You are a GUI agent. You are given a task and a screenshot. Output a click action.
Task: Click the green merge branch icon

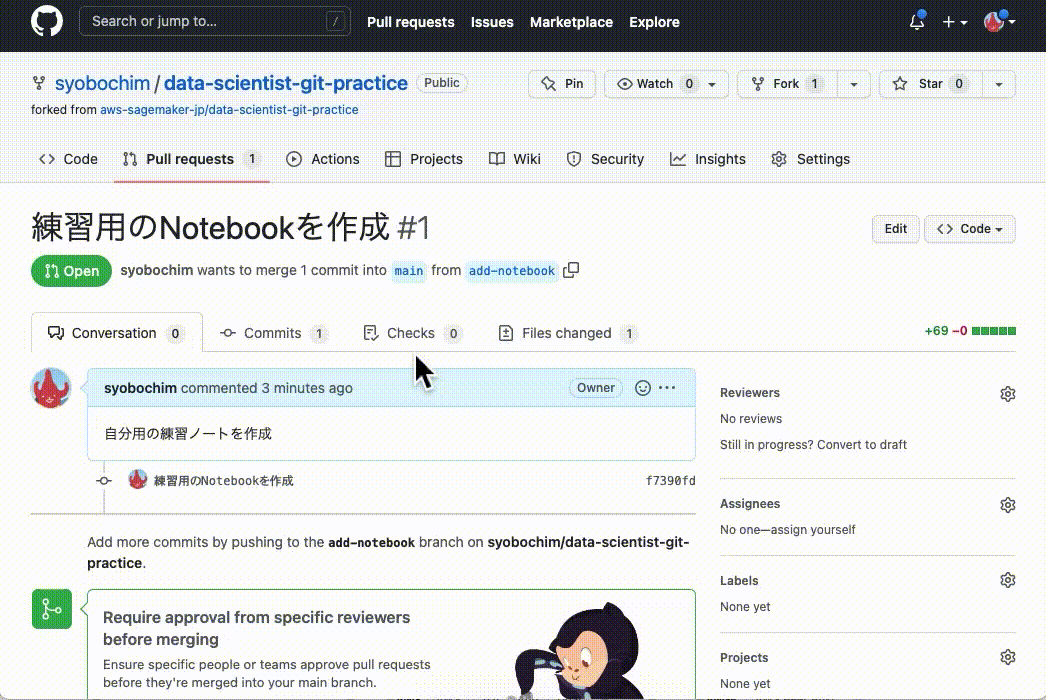(51, 609)
